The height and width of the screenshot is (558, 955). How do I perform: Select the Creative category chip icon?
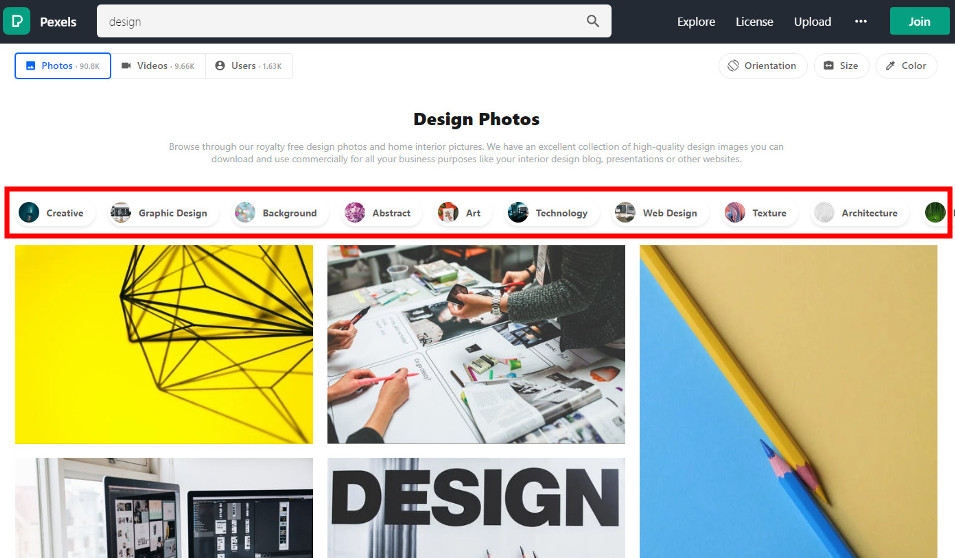point(29,213)
